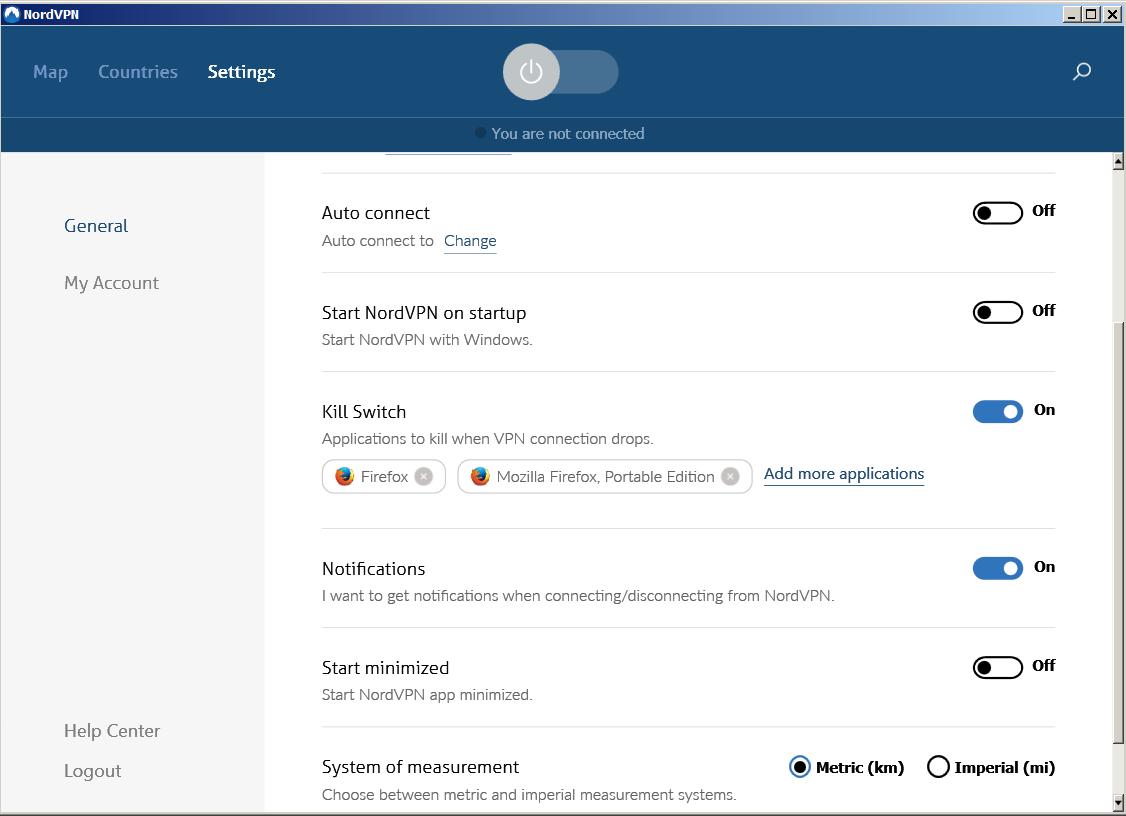1126x816 pixels.
Task: Minimize the NordVPN window
Action: coord(1071,14)
